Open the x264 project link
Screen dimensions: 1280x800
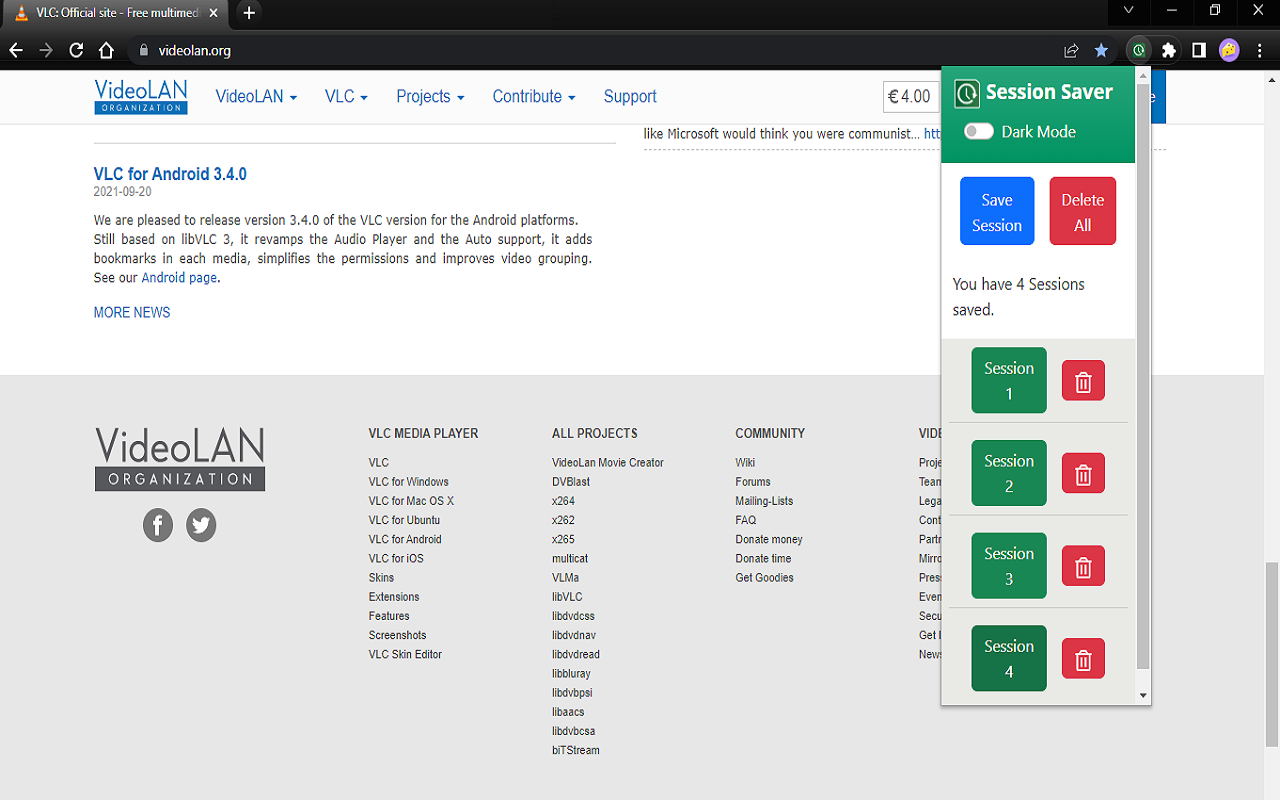click(x=563, y=501)
